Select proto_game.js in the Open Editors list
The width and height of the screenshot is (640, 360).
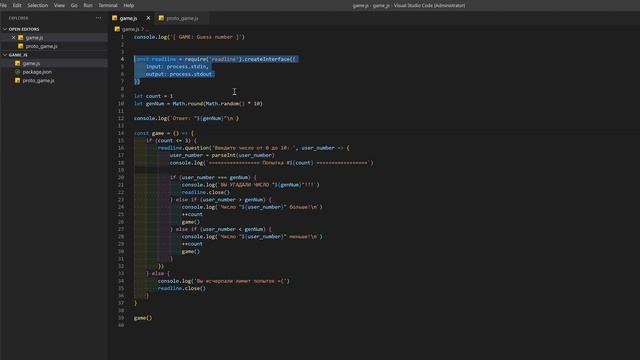(x=42, y=46)
